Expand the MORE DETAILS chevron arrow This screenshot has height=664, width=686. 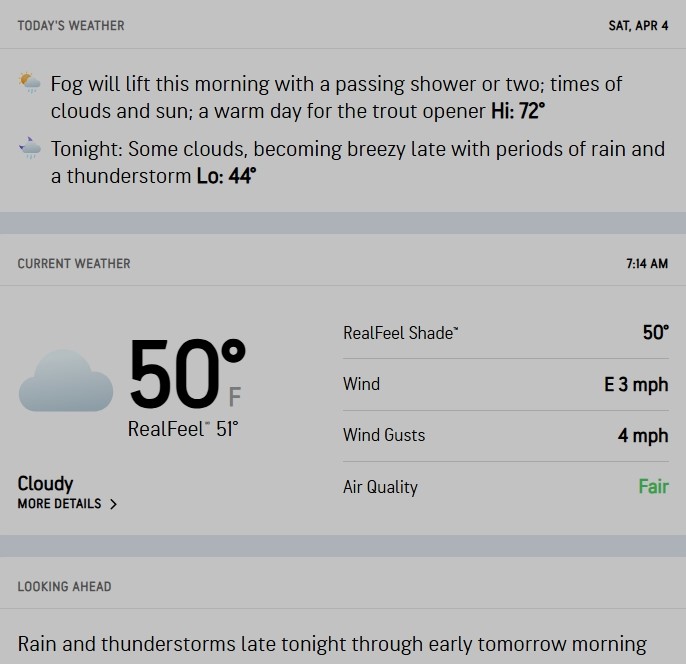(113, 505)
